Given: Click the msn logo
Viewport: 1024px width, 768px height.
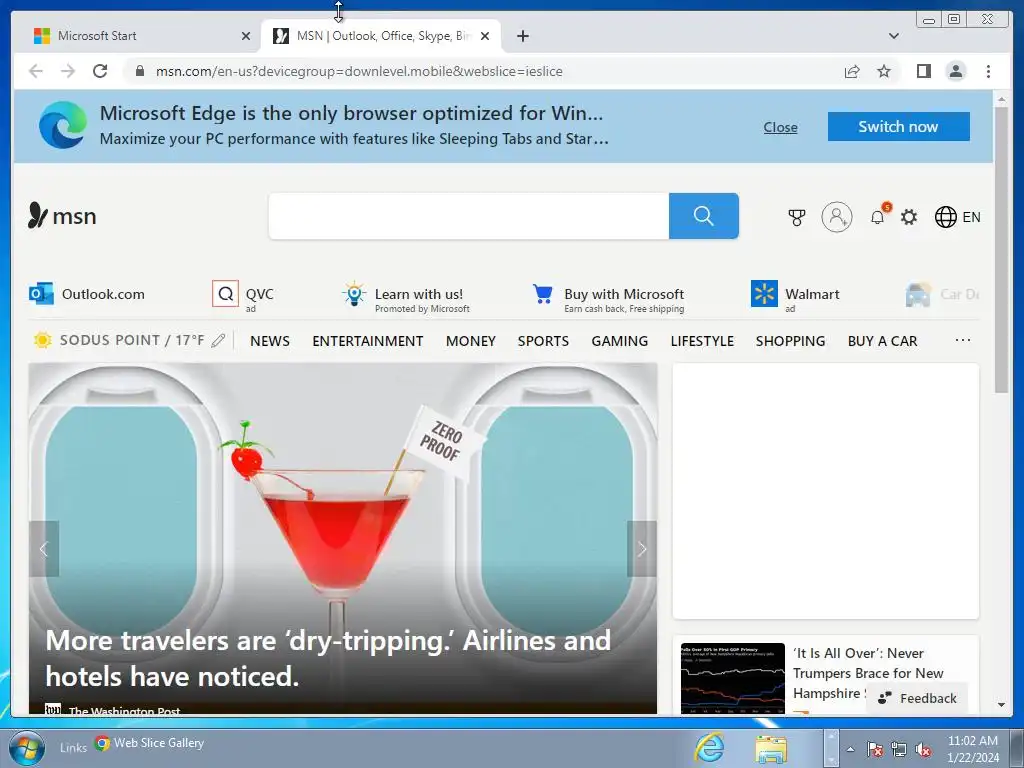Looking at the screenshot, I should (62, 216).
